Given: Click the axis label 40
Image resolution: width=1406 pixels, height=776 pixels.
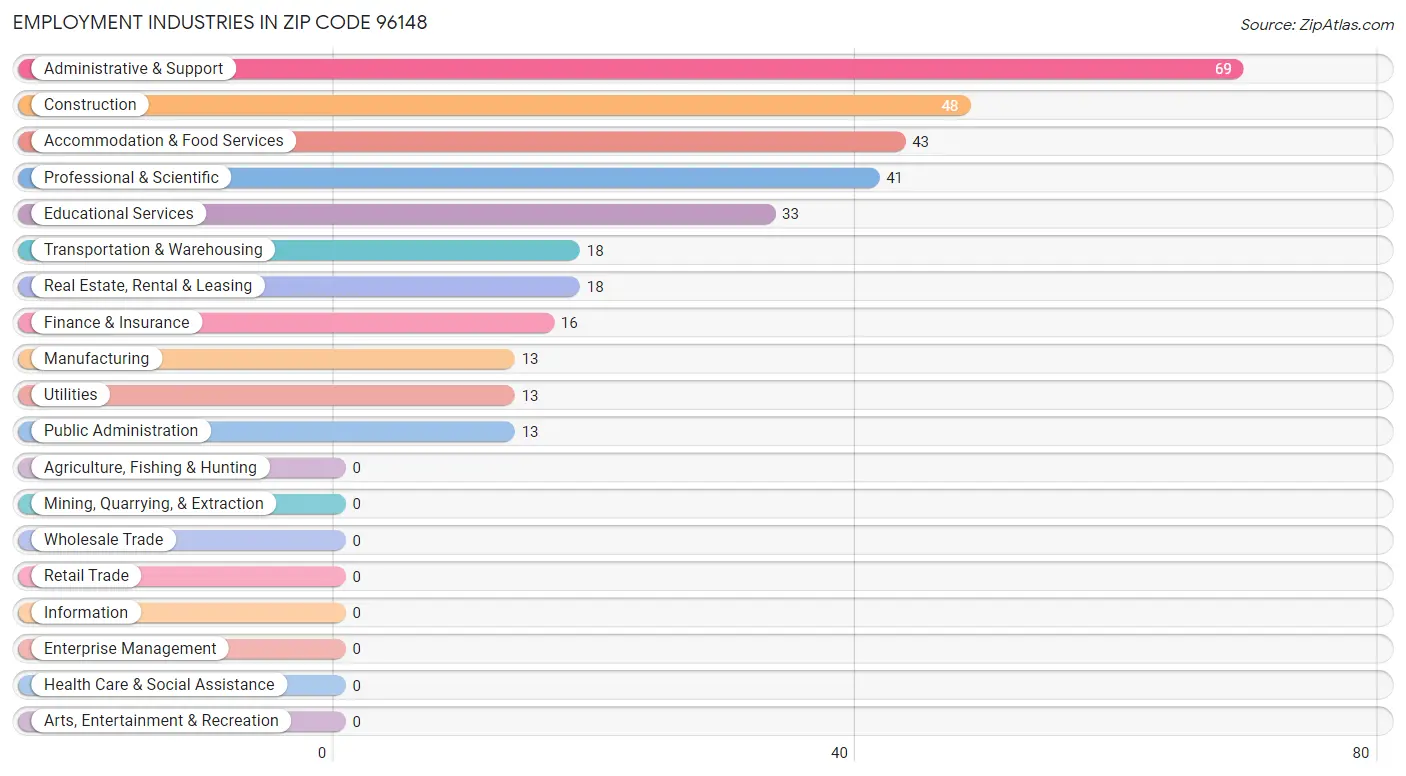Looking at the screenshot, I should pos(841,753).
